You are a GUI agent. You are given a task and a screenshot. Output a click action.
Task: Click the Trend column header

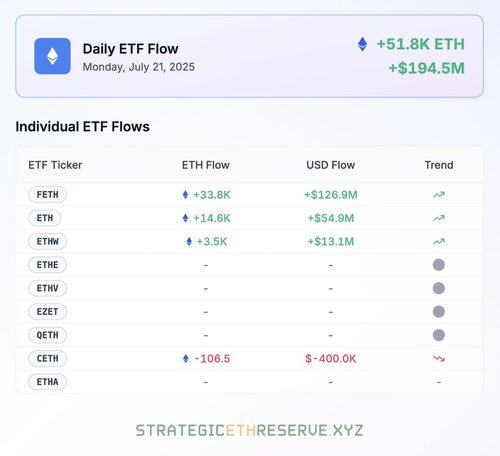pyautogui.click(x=439, y=165)
